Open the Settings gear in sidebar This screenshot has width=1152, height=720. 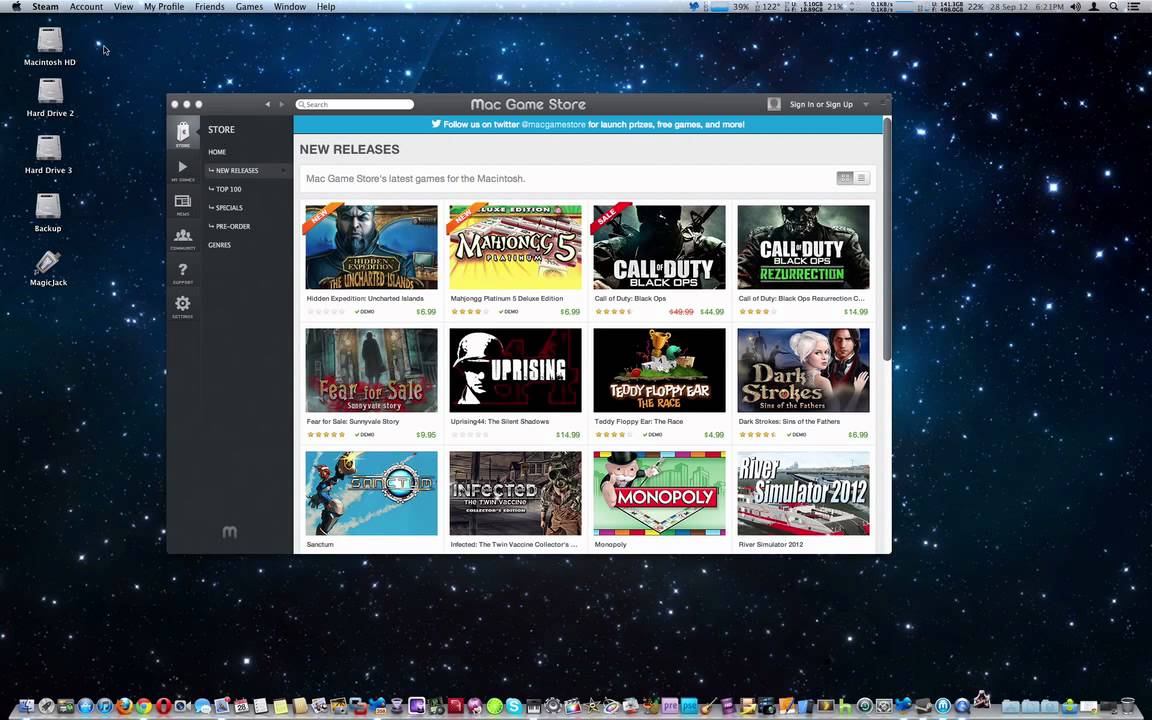183,306
